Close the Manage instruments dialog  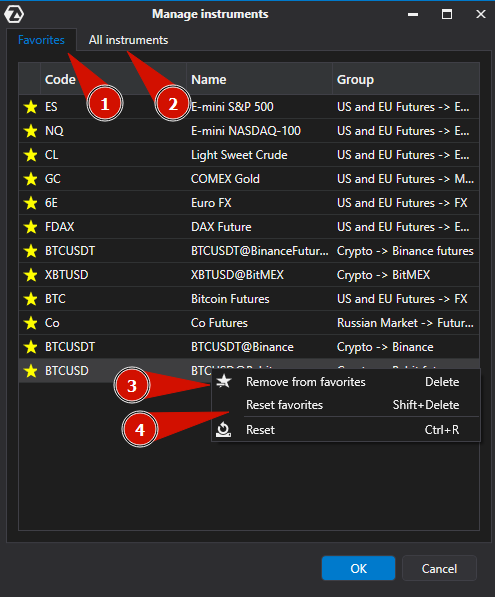481,14
